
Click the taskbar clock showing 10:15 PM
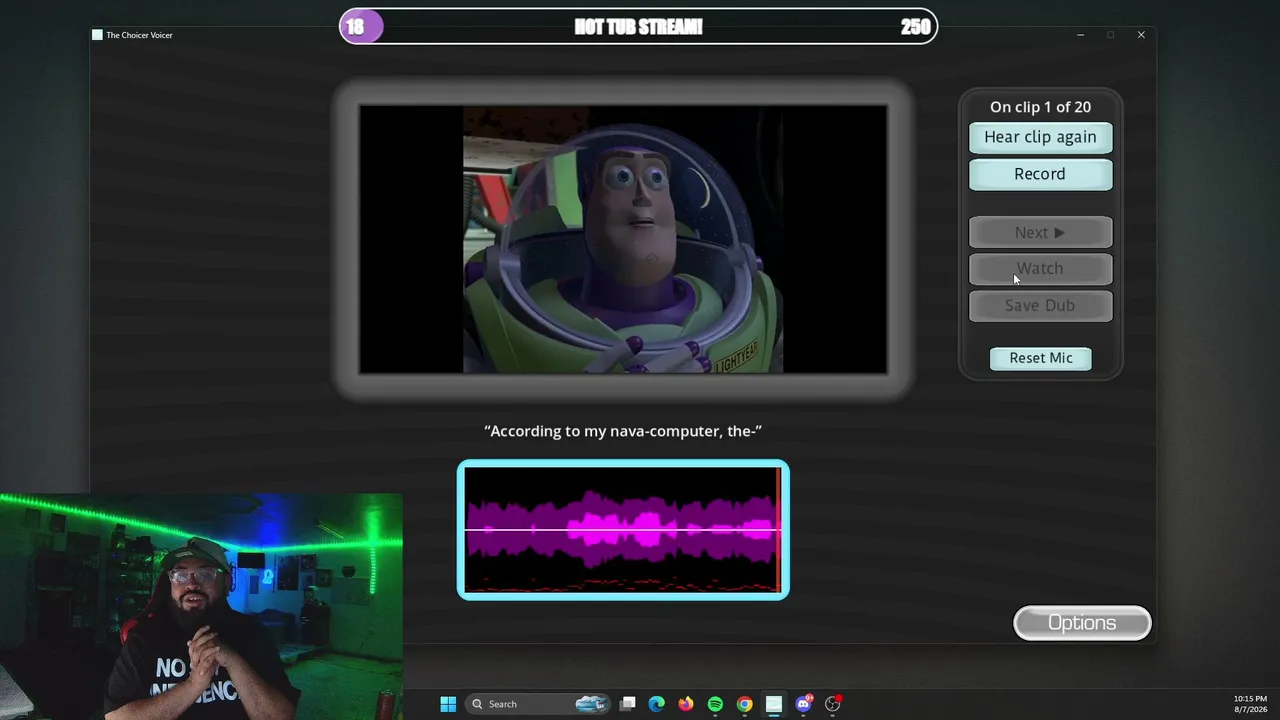tap(1250, 704)
